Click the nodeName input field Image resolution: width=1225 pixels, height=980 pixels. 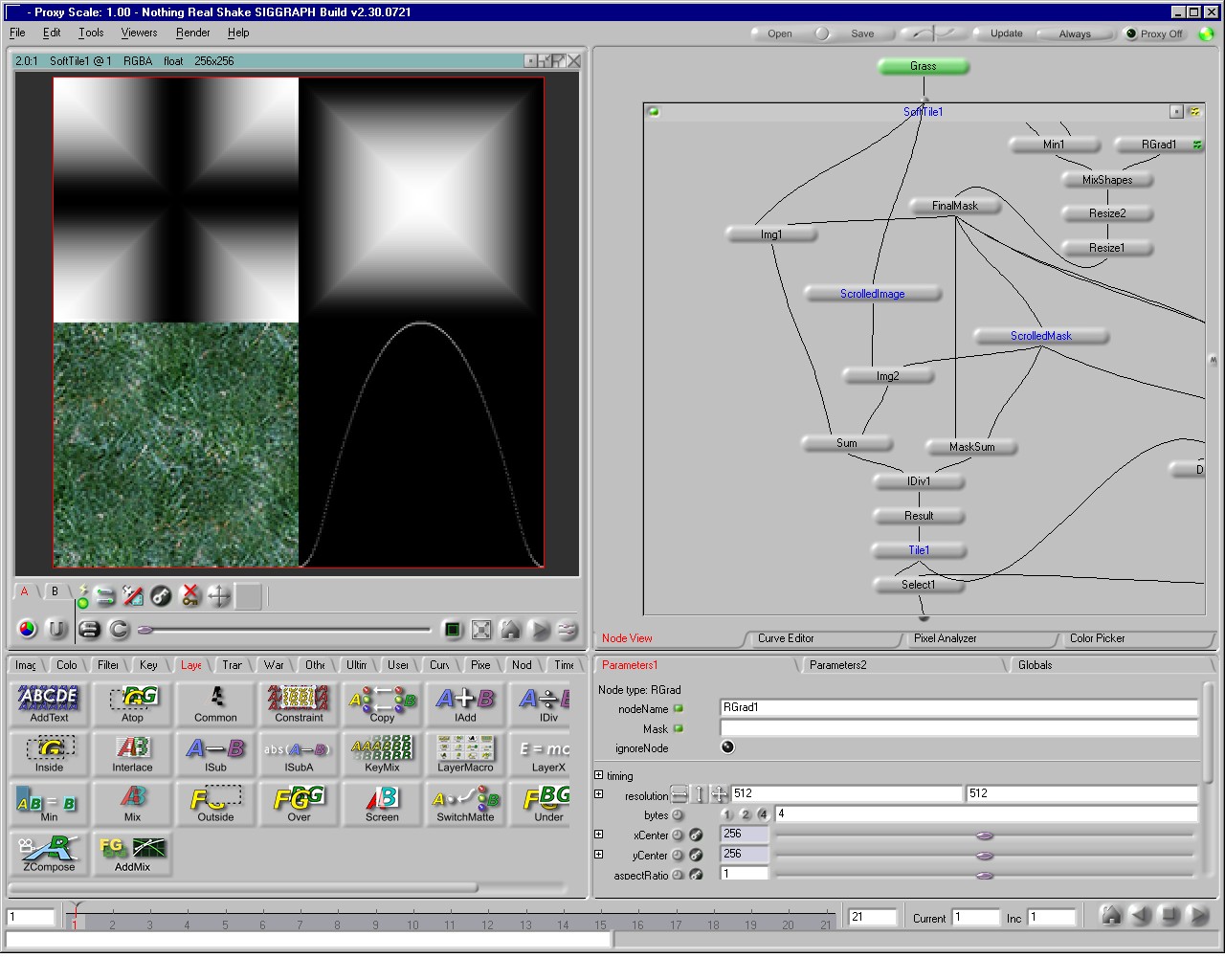(x=958, y=708)
